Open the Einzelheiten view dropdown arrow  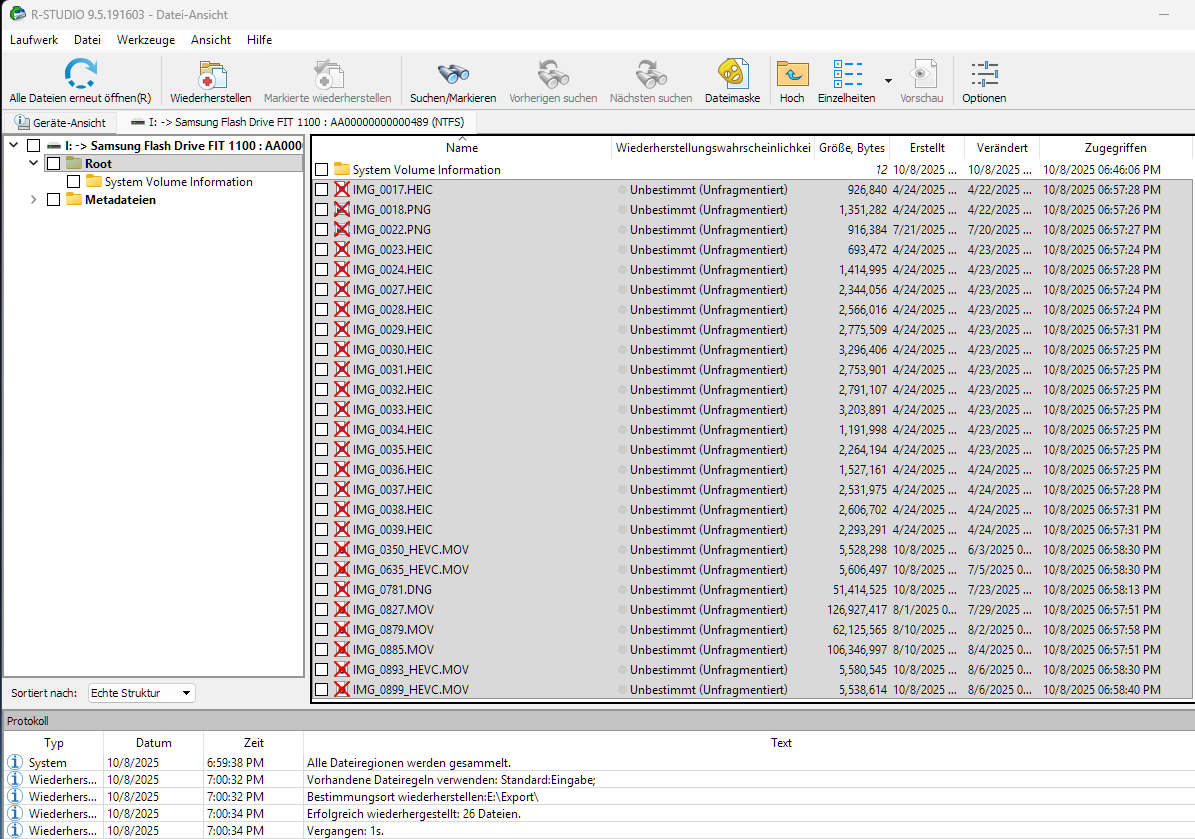click(888, 80)
